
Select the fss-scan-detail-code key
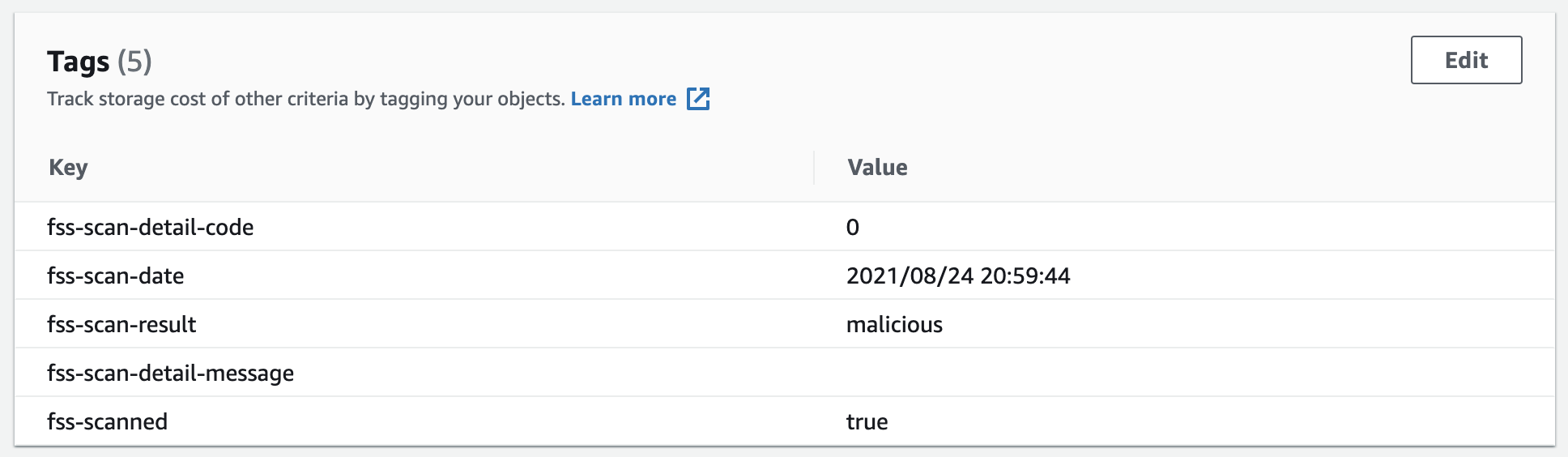[151, 228]
